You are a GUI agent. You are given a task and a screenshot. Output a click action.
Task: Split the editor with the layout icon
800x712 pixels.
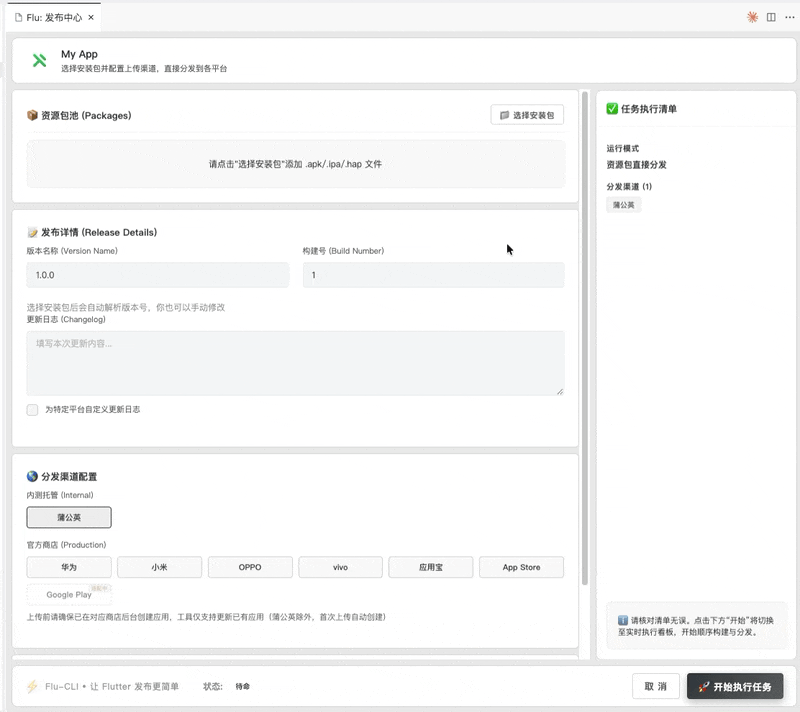pos(771,17)
